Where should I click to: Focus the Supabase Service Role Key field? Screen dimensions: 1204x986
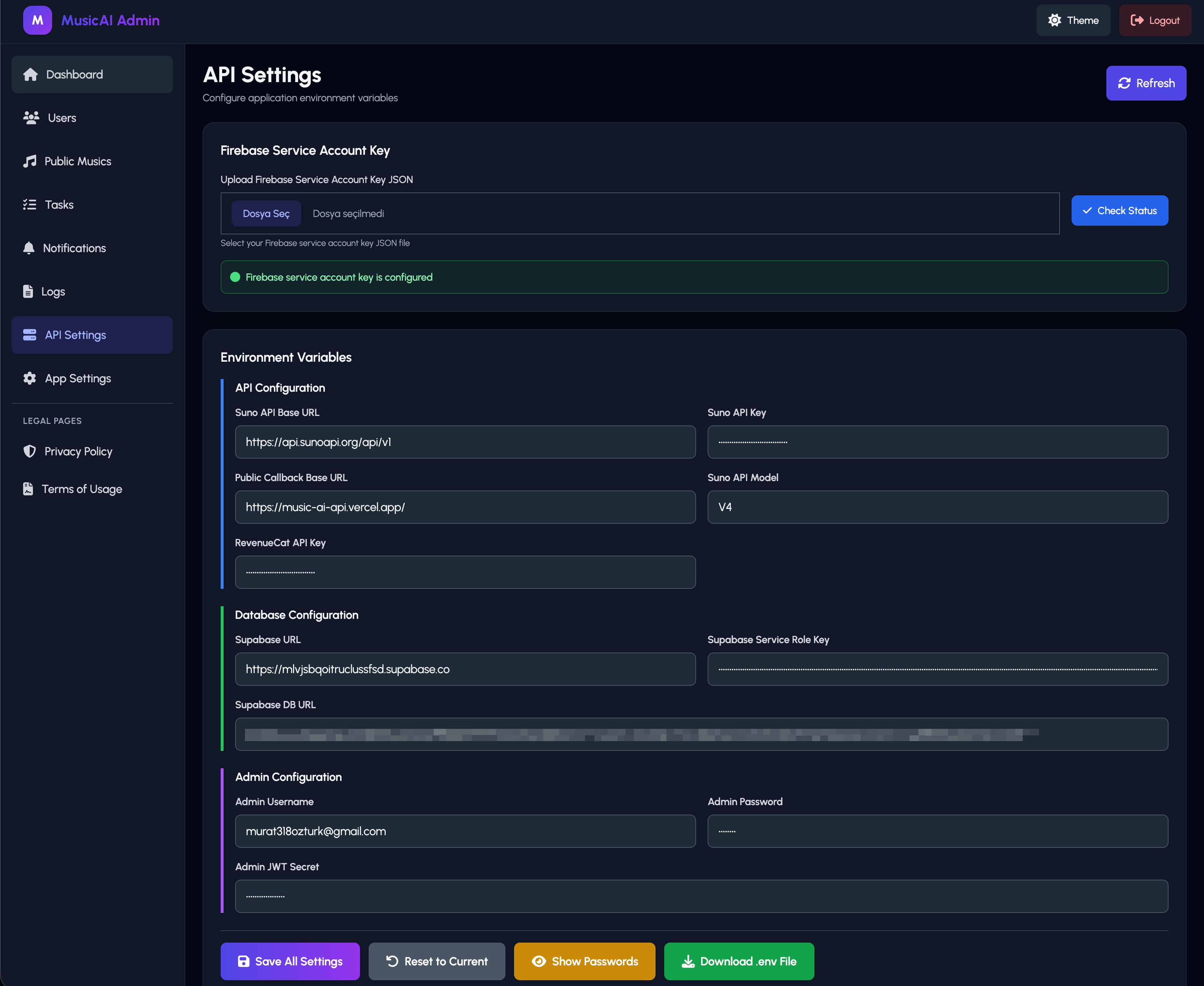click(937, 669)
